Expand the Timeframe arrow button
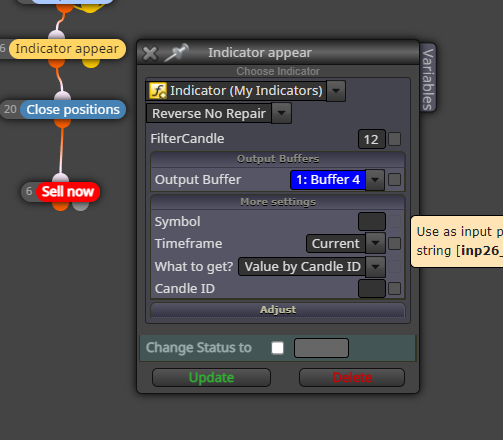503x440 pixels. [x=376, y=243]
